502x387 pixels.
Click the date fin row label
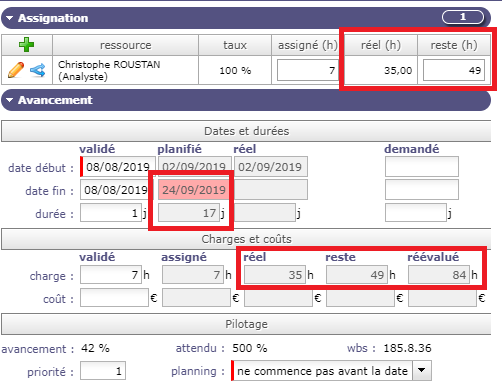[x=49, y=191]
